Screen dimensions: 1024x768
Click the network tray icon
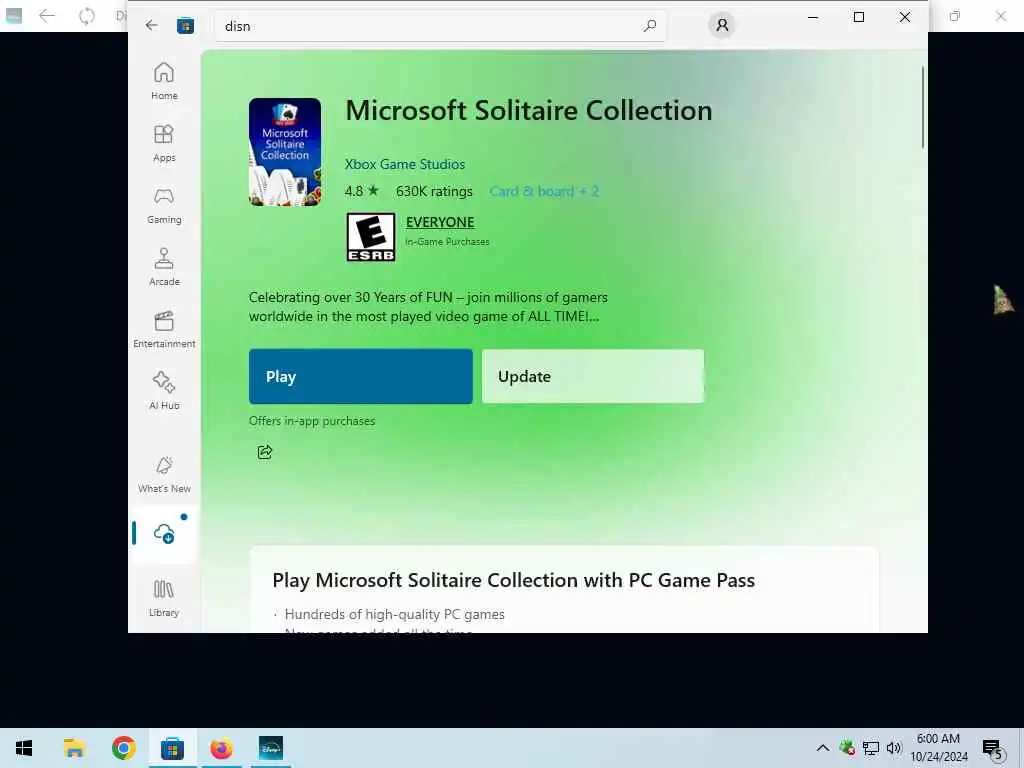coord(871,748)
